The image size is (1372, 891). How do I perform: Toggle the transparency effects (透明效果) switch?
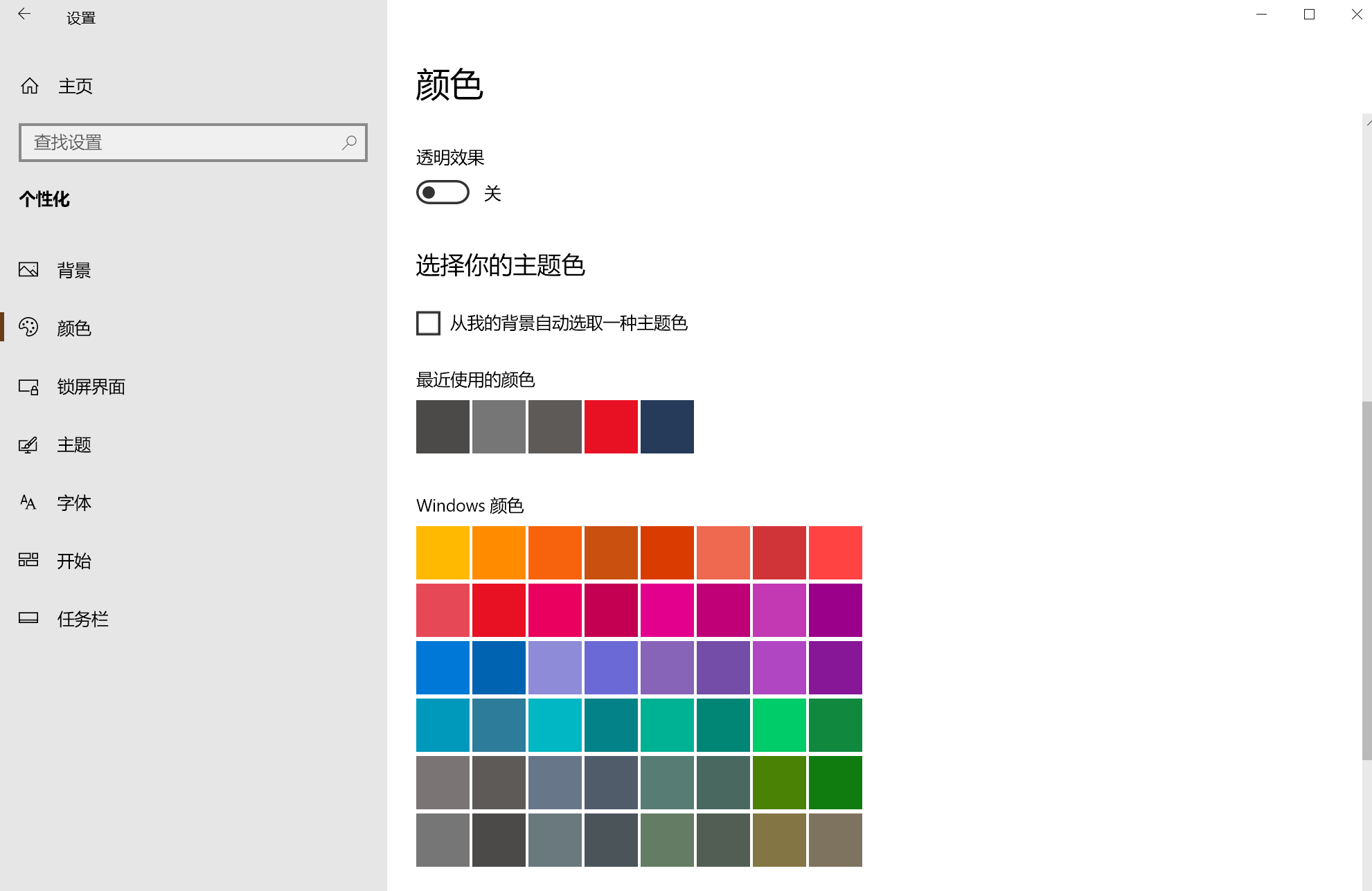pyautogui.click(x=443, y=192)
